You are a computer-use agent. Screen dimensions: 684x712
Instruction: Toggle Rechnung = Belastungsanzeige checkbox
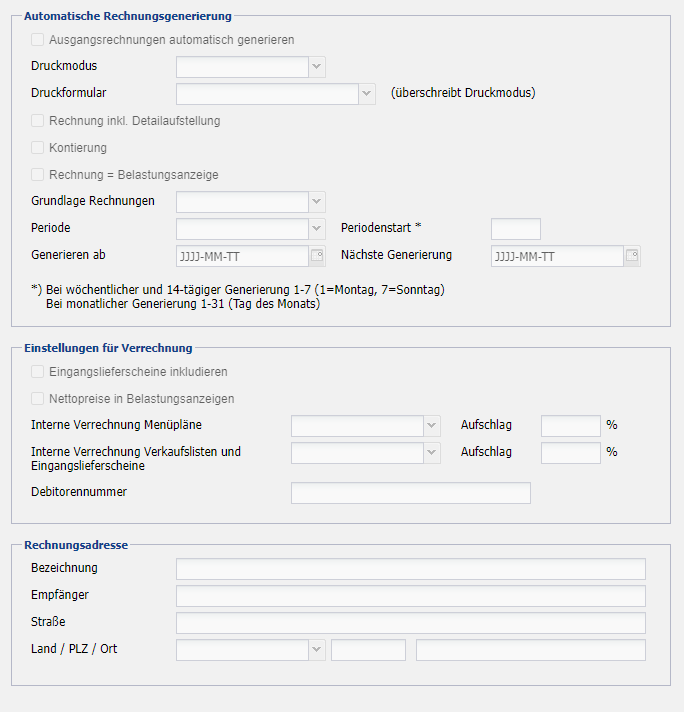38,175
